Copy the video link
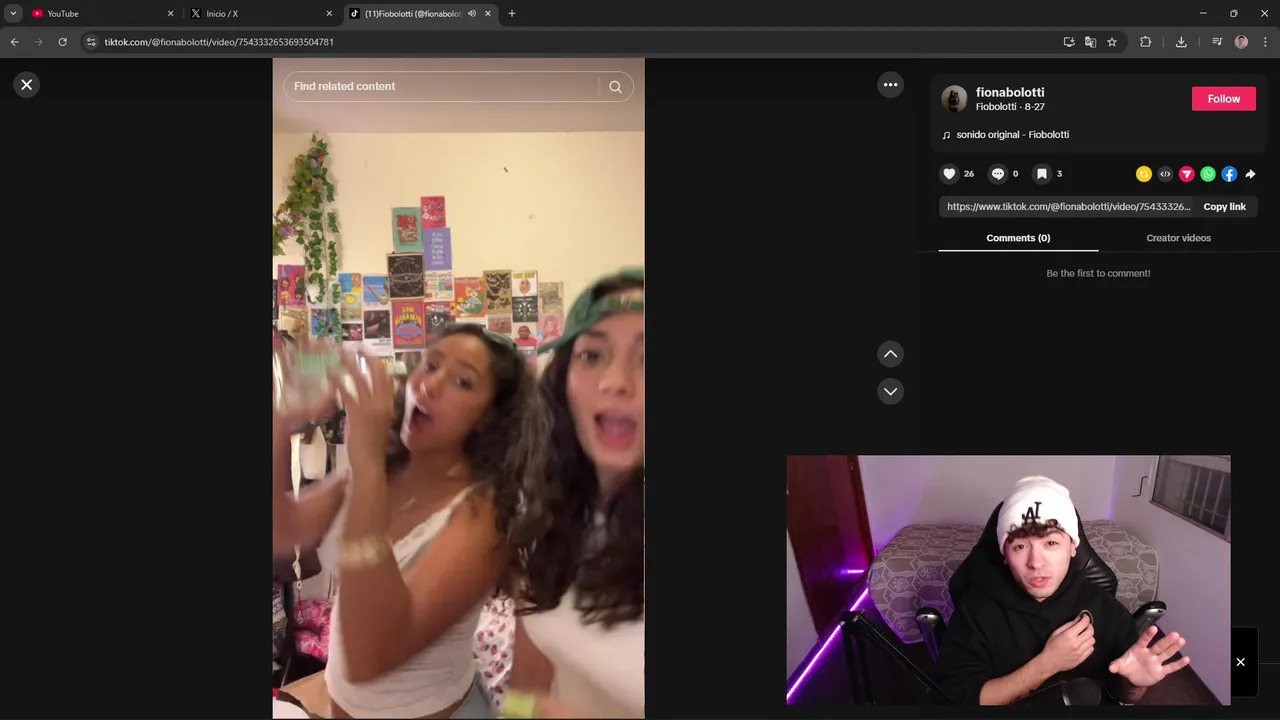Image resolution: width=1280 pixels, height=720 pixels. (1224, 207)
